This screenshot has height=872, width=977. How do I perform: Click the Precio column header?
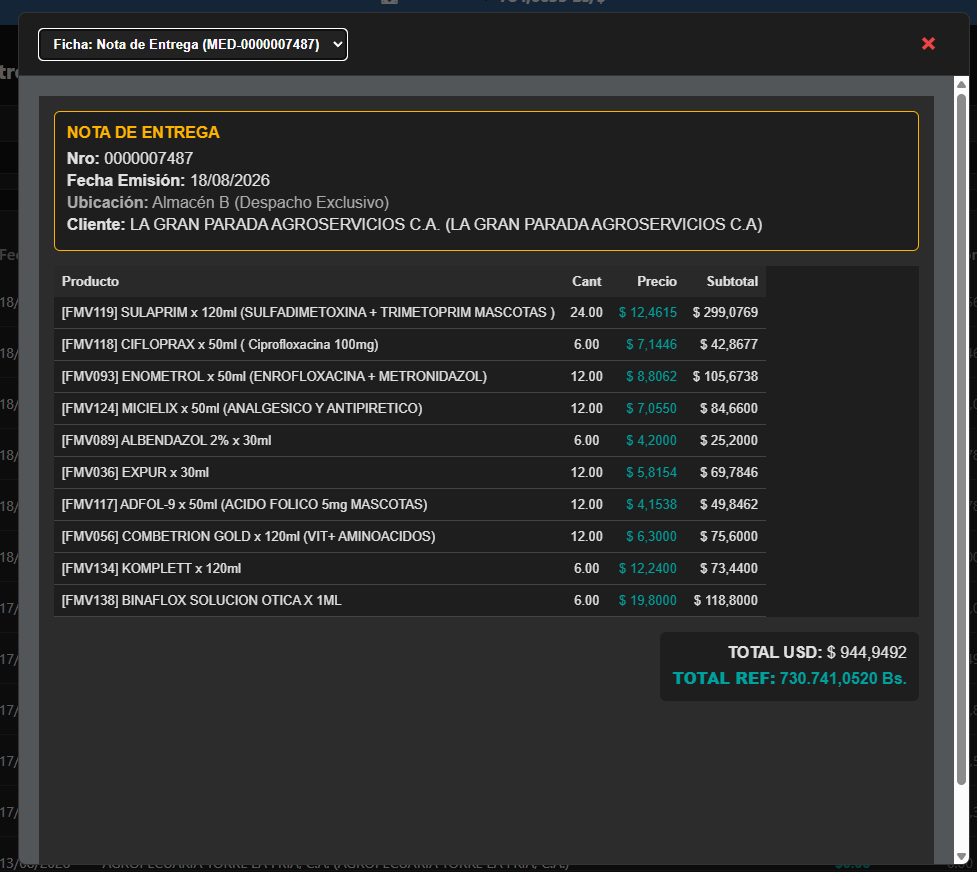(656, 281)
